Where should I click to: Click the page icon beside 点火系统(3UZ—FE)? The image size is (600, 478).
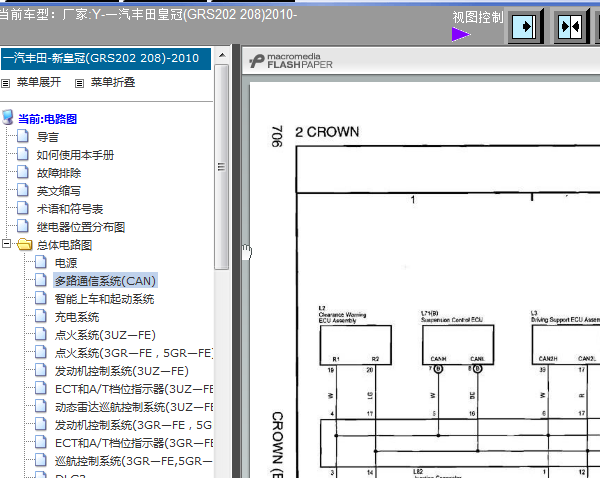(x=41, y=334)
